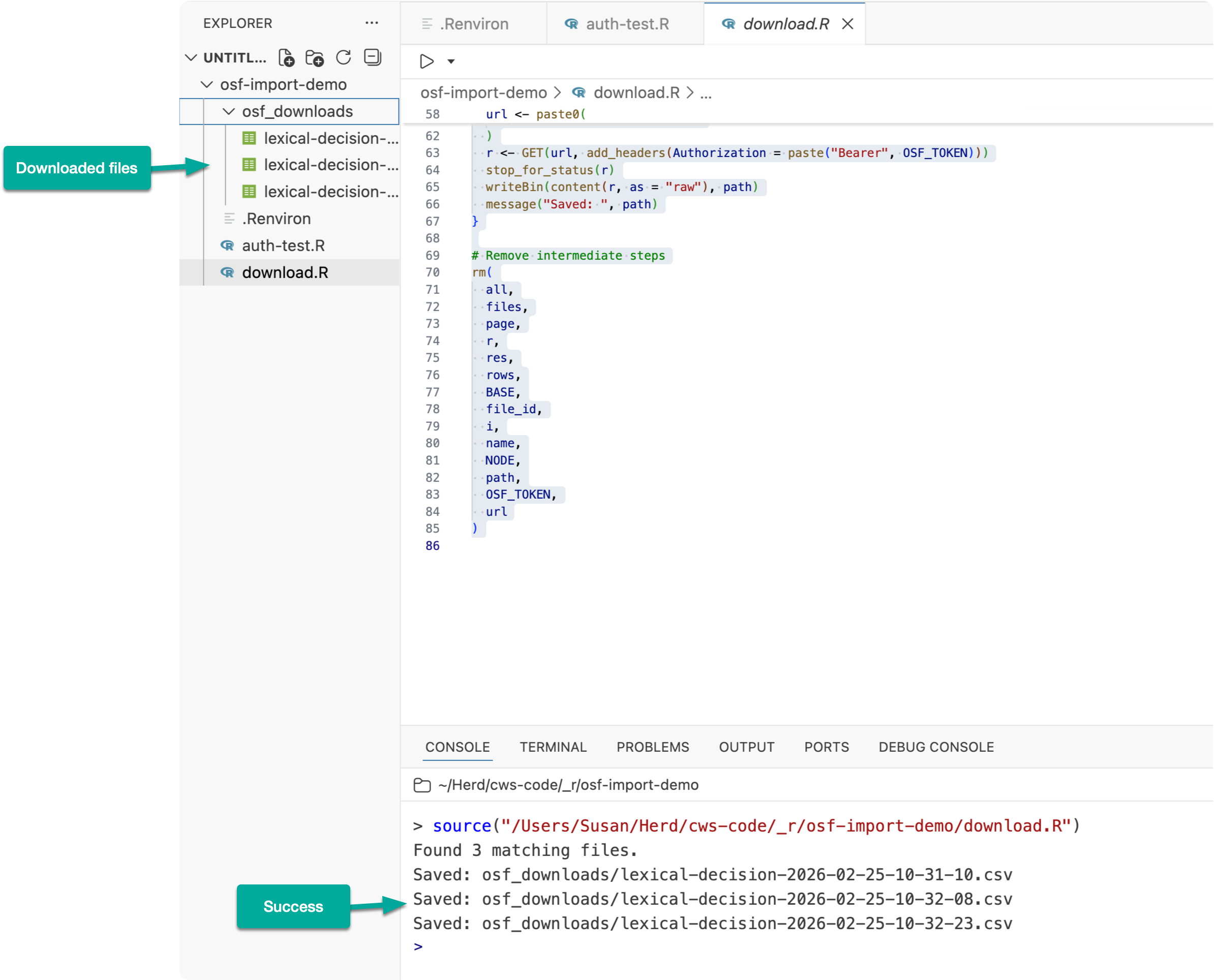Open .Renviron file in Explorer tree
This screenshot has width=1214, height=980.
pos(276,219)
